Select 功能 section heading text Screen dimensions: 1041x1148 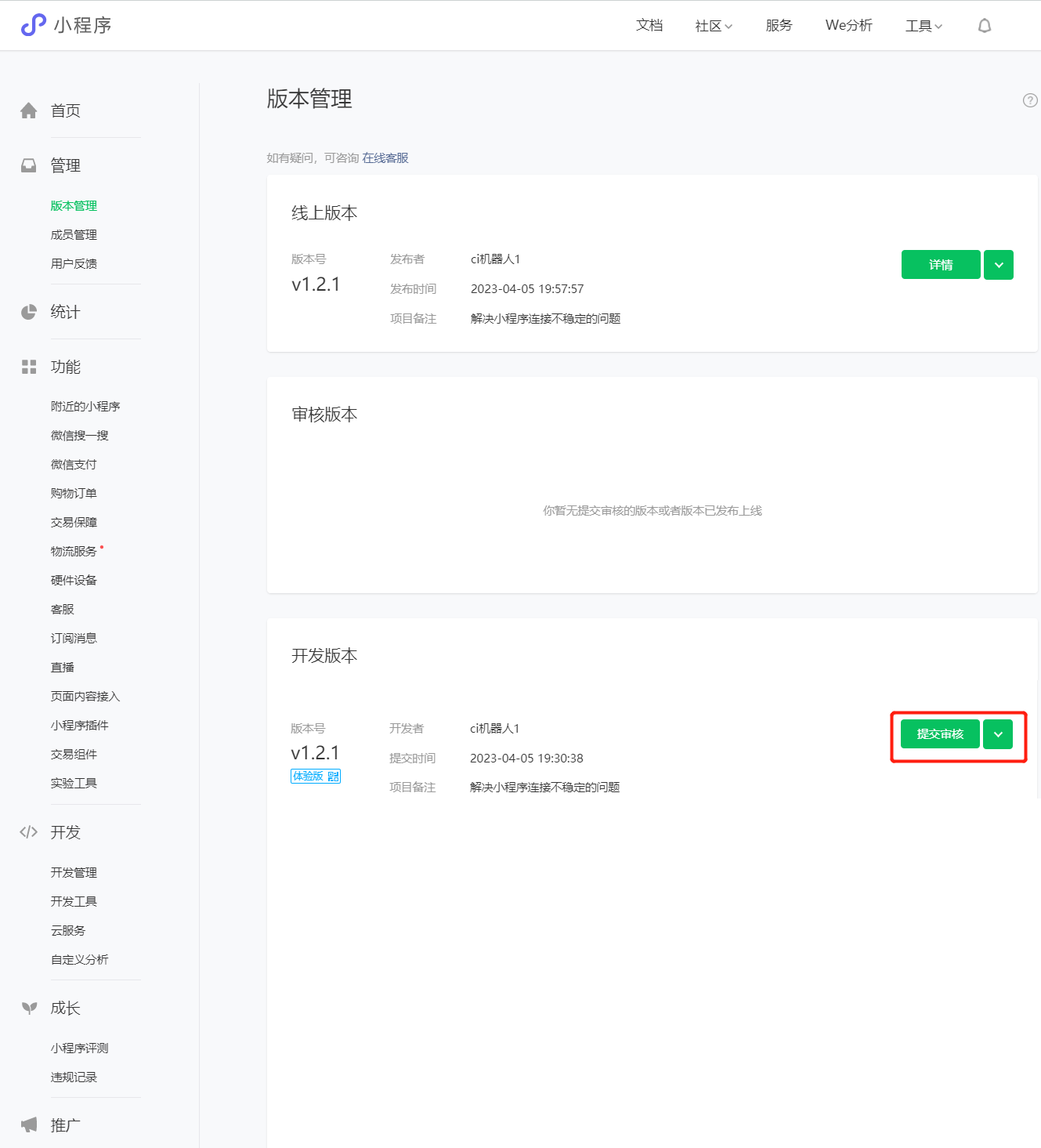pos(66,367)
